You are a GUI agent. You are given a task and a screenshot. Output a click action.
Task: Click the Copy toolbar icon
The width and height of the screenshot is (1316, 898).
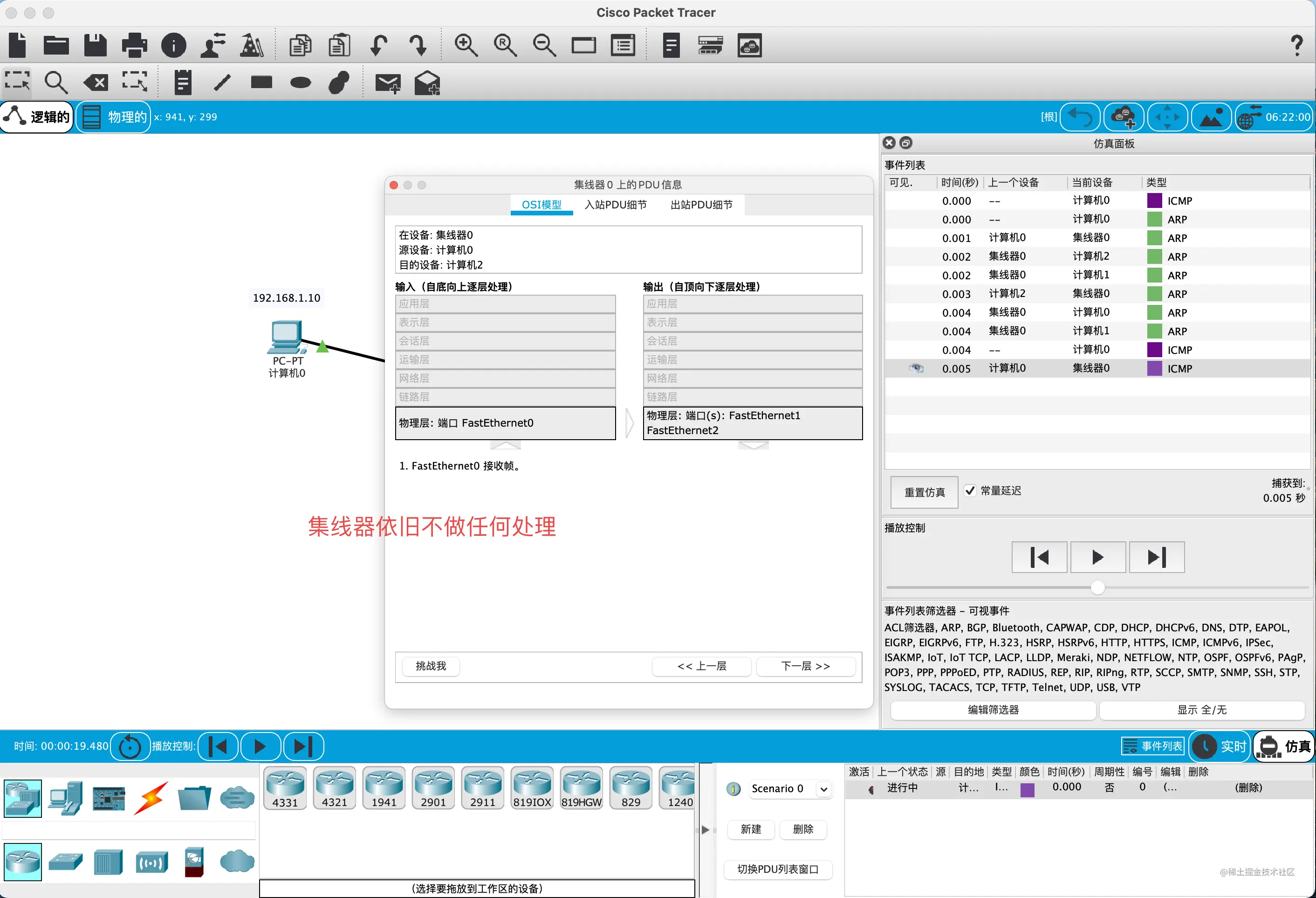tap(300, 45)
